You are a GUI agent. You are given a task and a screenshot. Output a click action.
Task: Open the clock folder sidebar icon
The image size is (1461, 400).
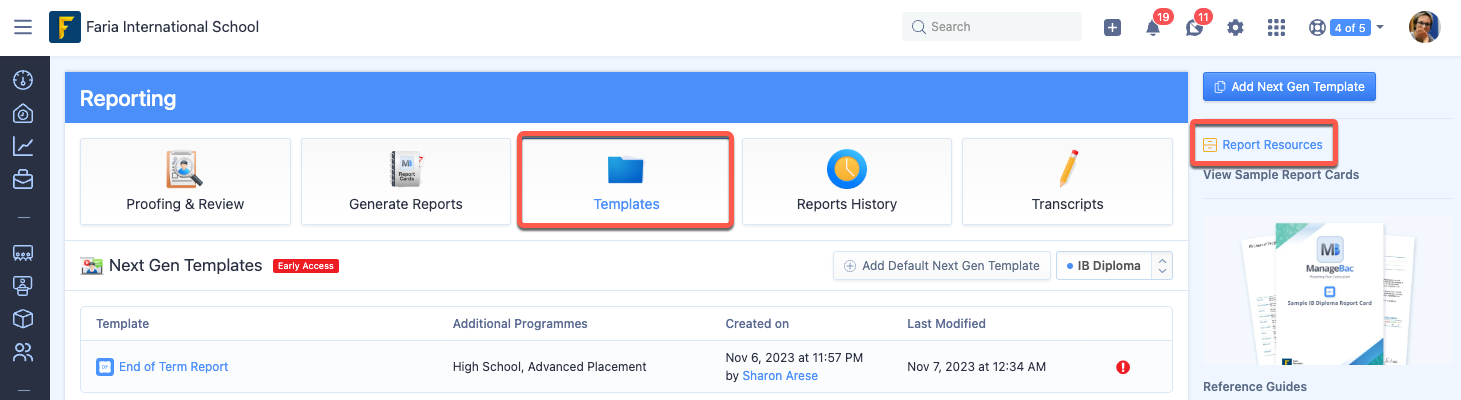pos(23,113)
